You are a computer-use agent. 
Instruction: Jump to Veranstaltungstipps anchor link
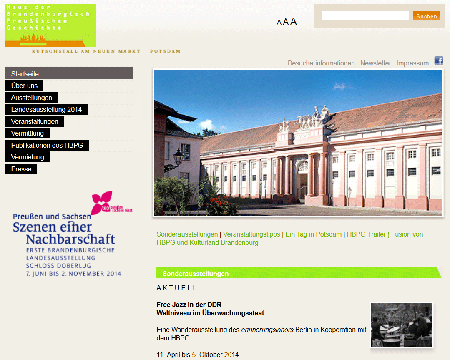pyautogui.click(x=252, y=234)
